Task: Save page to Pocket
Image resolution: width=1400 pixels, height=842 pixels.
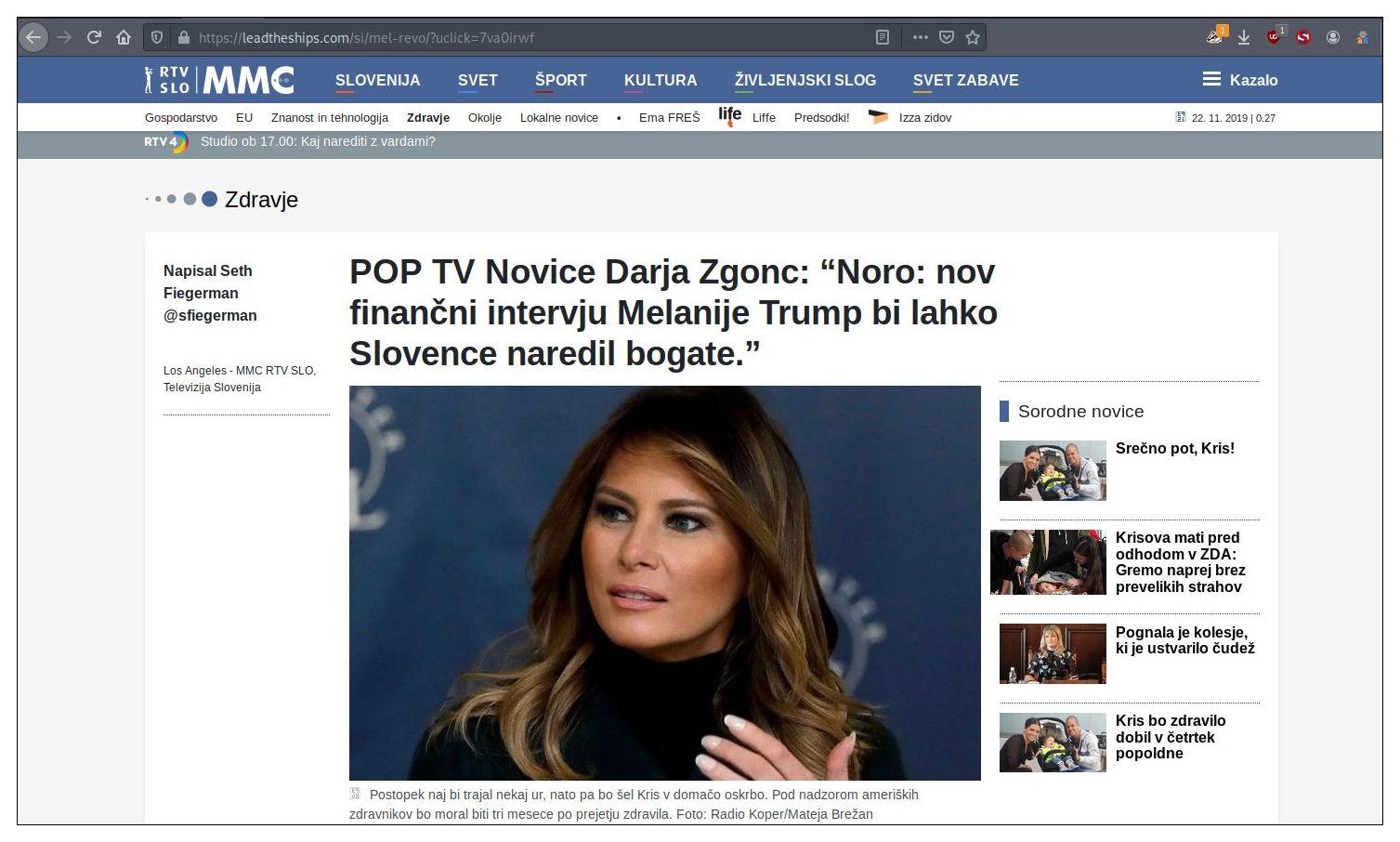Action: (x=947, y=37)
